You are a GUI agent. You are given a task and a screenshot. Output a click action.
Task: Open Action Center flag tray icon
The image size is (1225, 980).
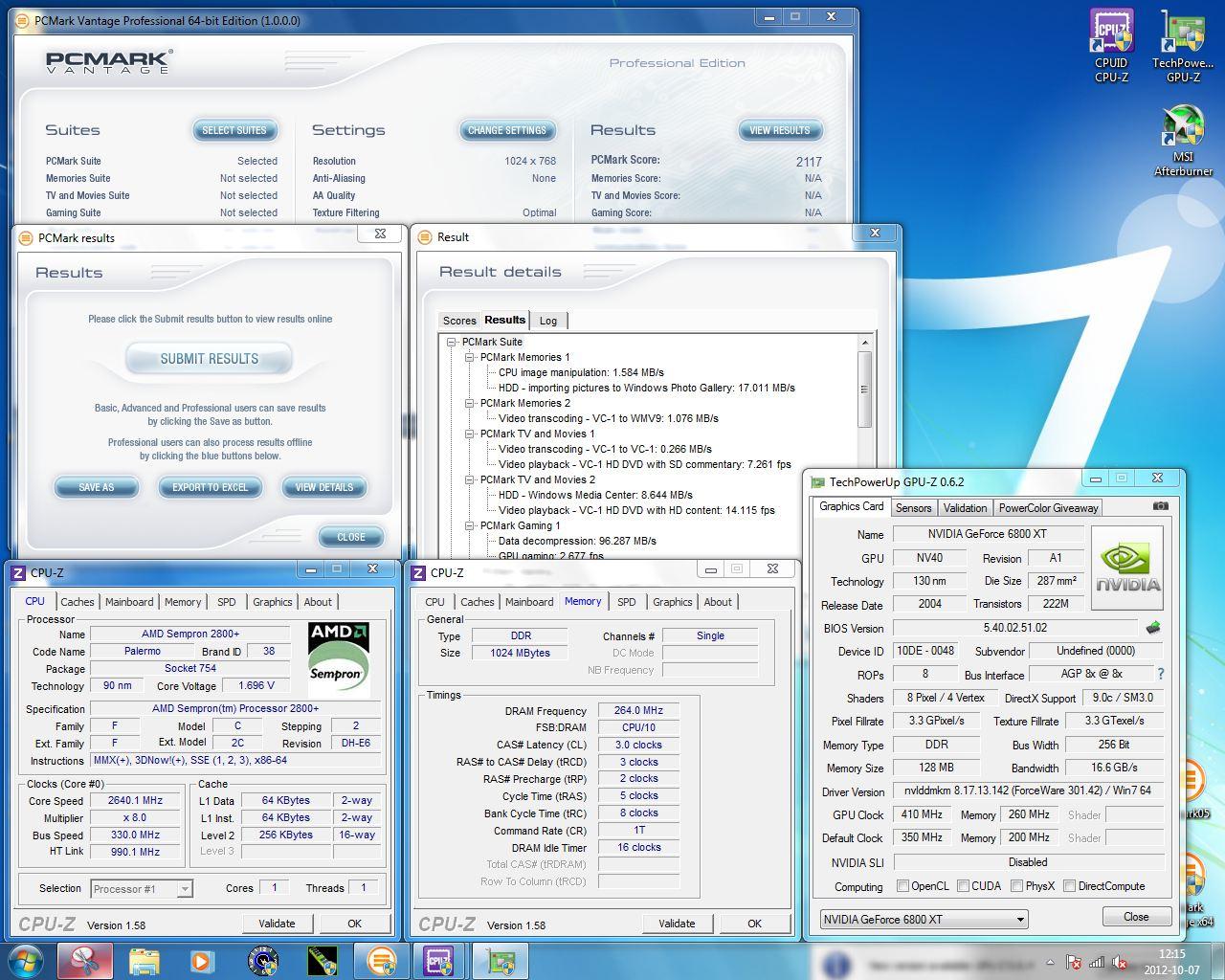click(1074, 963)
